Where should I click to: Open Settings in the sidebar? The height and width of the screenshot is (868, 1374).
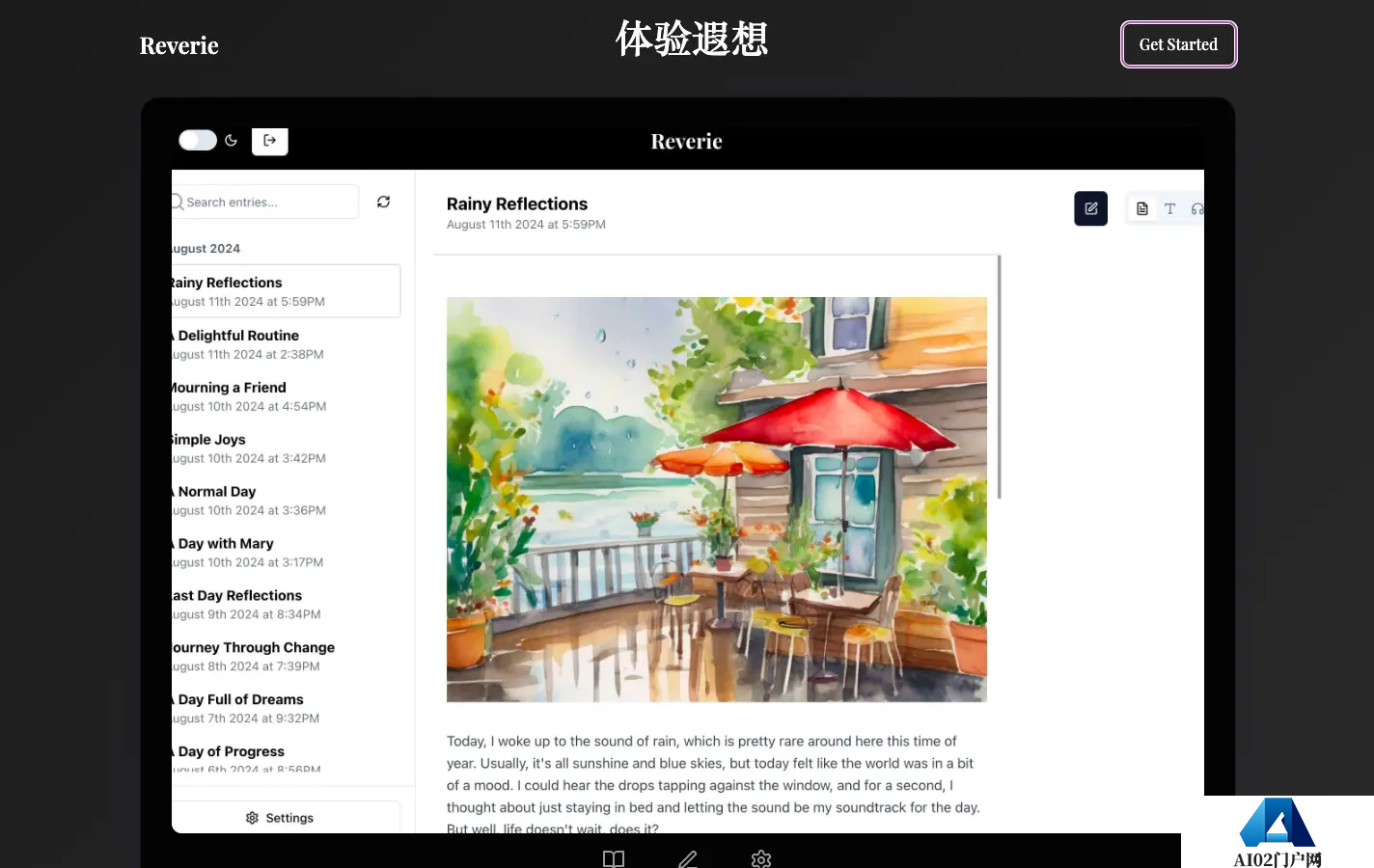click(x=280, y=818)
